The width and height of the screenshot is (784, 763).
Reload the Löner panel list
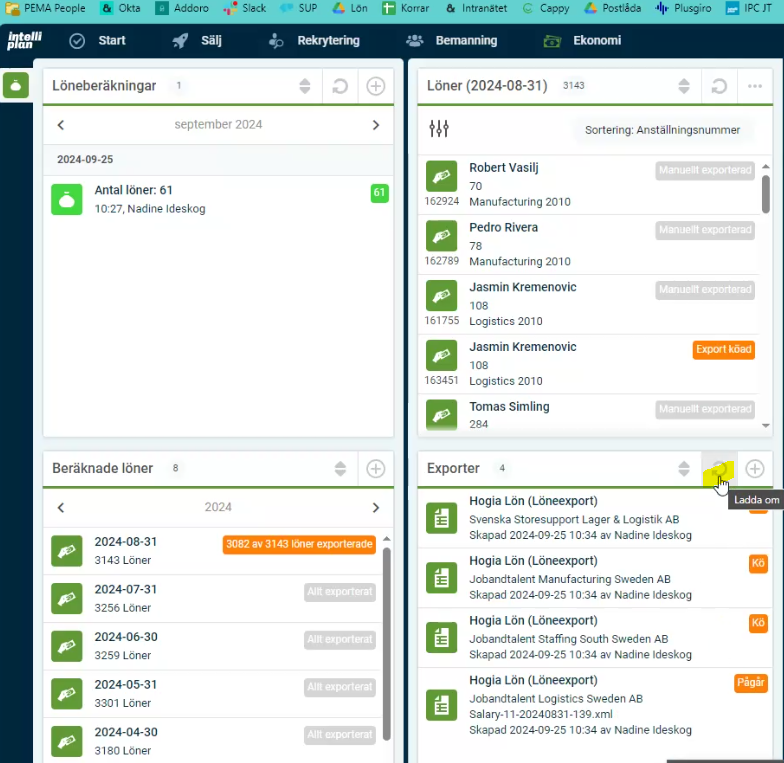(719, 86)
